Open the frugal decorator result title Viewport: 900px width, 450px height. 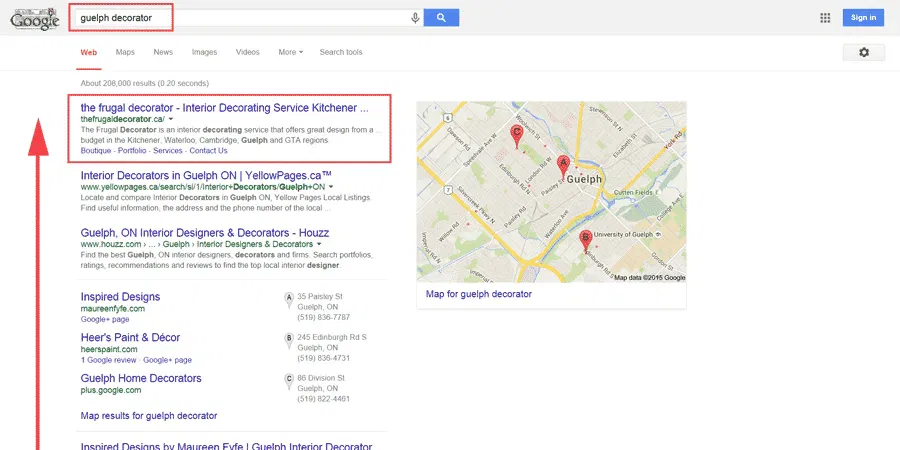pos(224,108)
